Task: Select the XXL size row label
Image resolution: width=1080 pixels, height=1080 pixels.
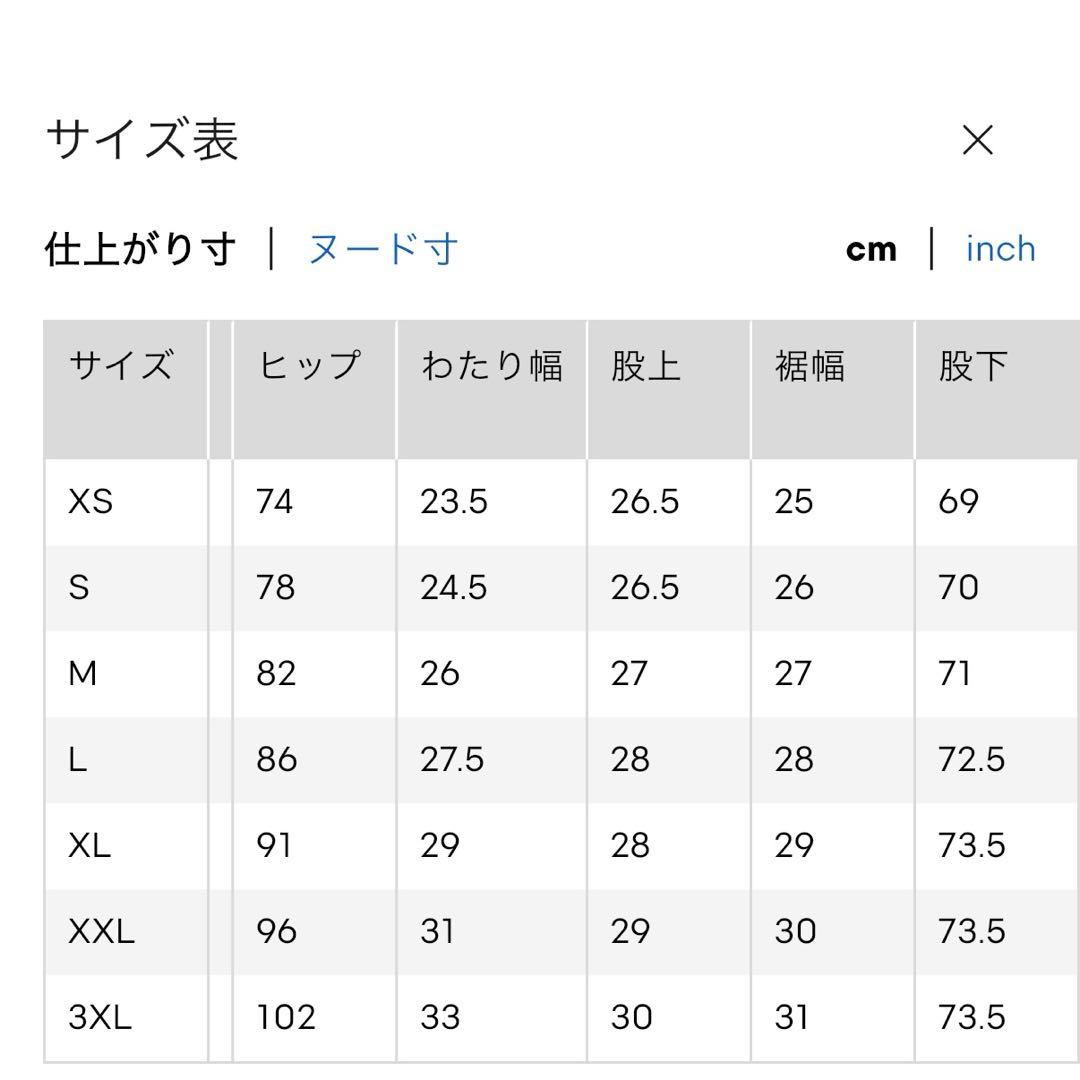Action: [101, 931]
